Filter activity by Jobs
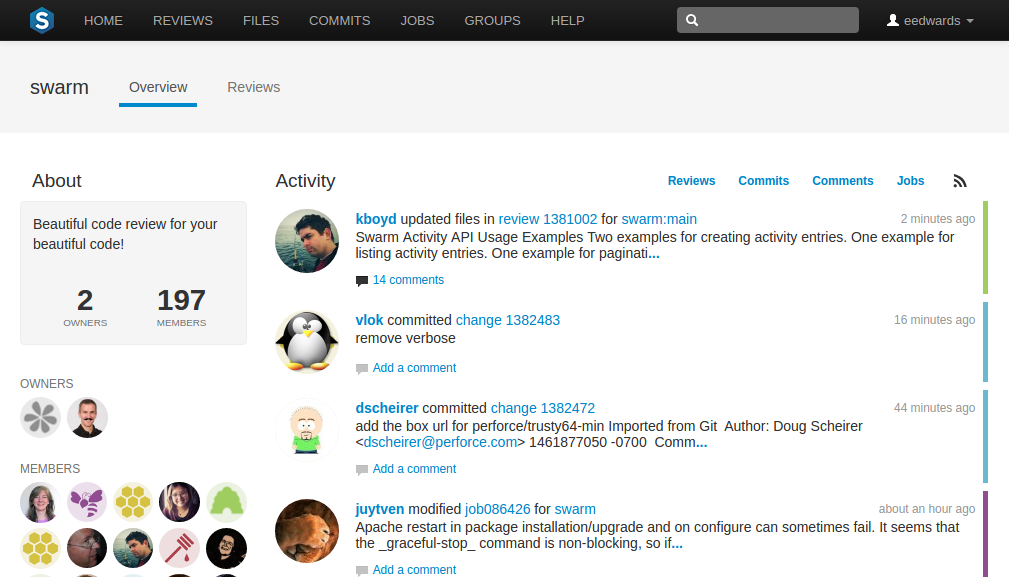Image resolution: width=1009 pixels, height=577 pixels. [910, 181]
